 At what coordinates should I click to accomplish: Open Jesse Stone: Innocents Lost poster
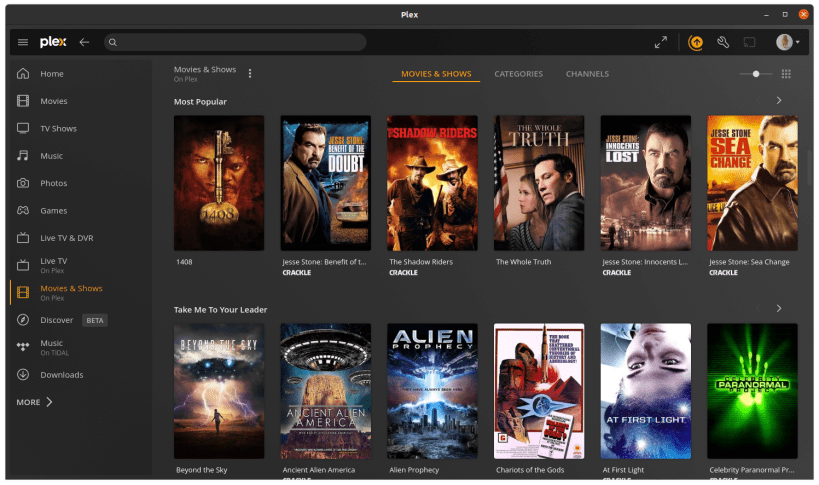click(646, 183)
